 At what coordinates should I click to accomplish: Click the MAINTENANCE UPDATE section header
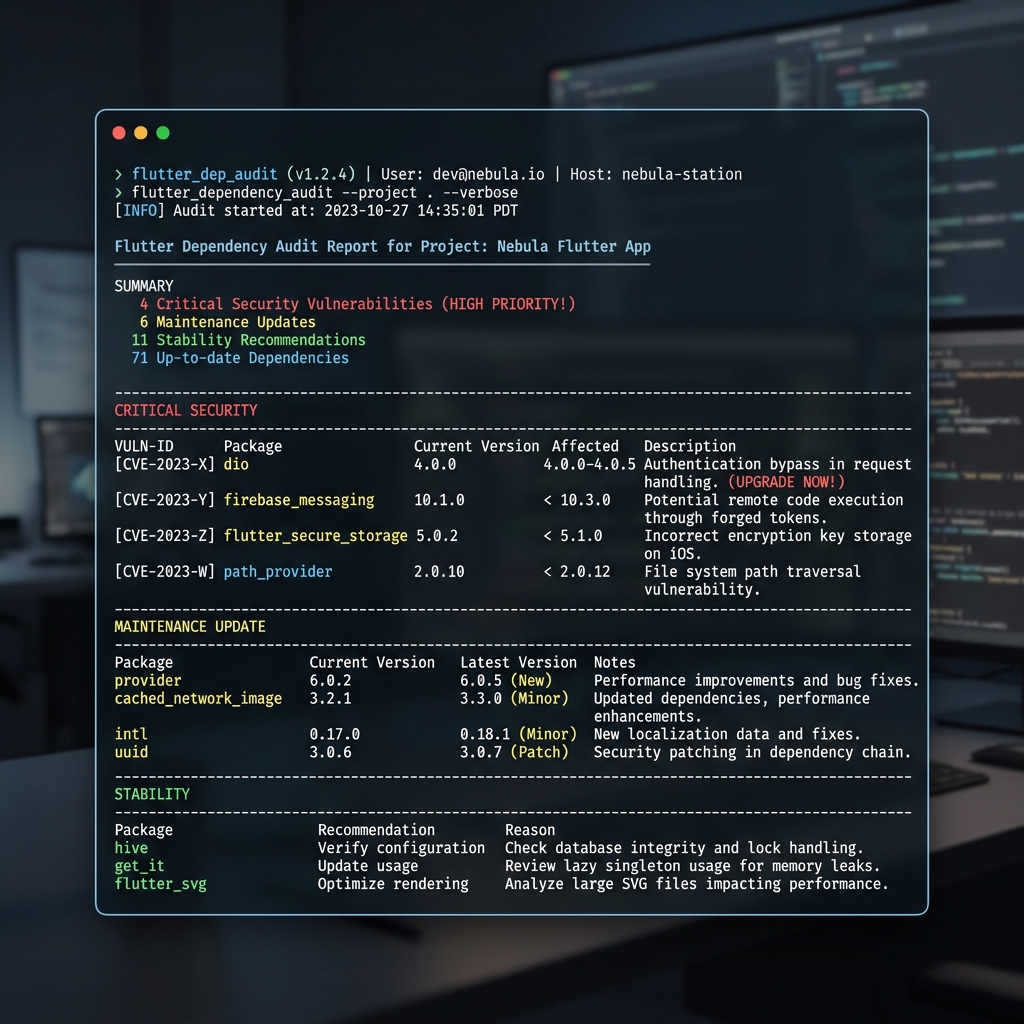(190, 627)
